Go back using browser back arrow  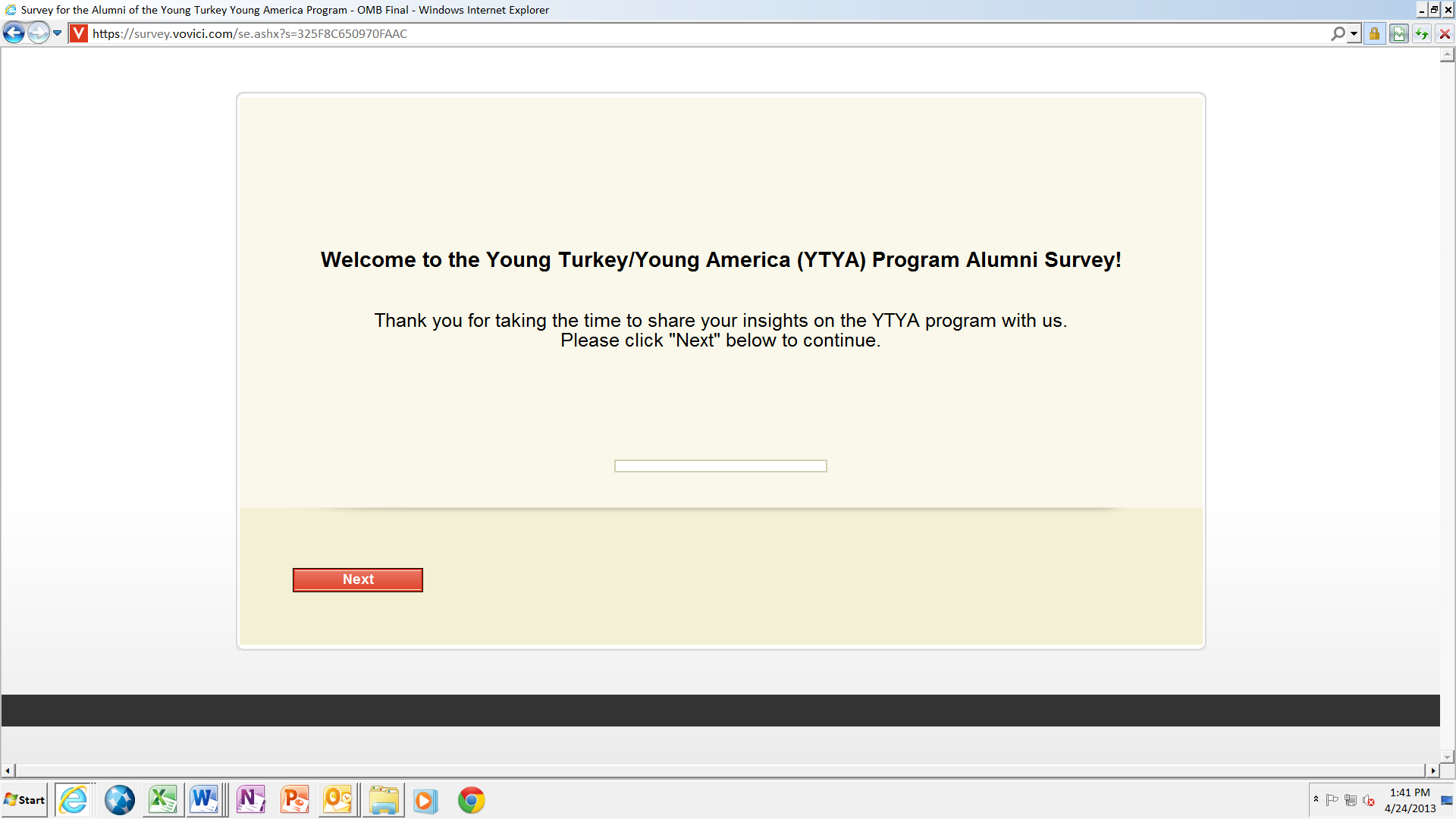click(x=14, y=33)
